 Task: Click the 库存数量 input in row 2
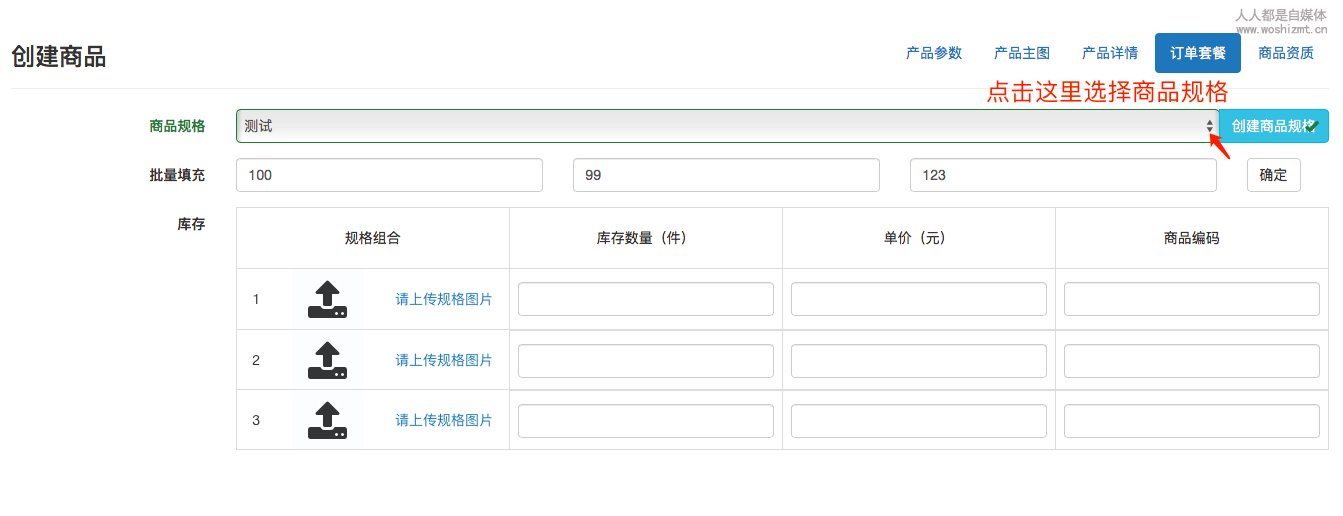tap(646, 361)
